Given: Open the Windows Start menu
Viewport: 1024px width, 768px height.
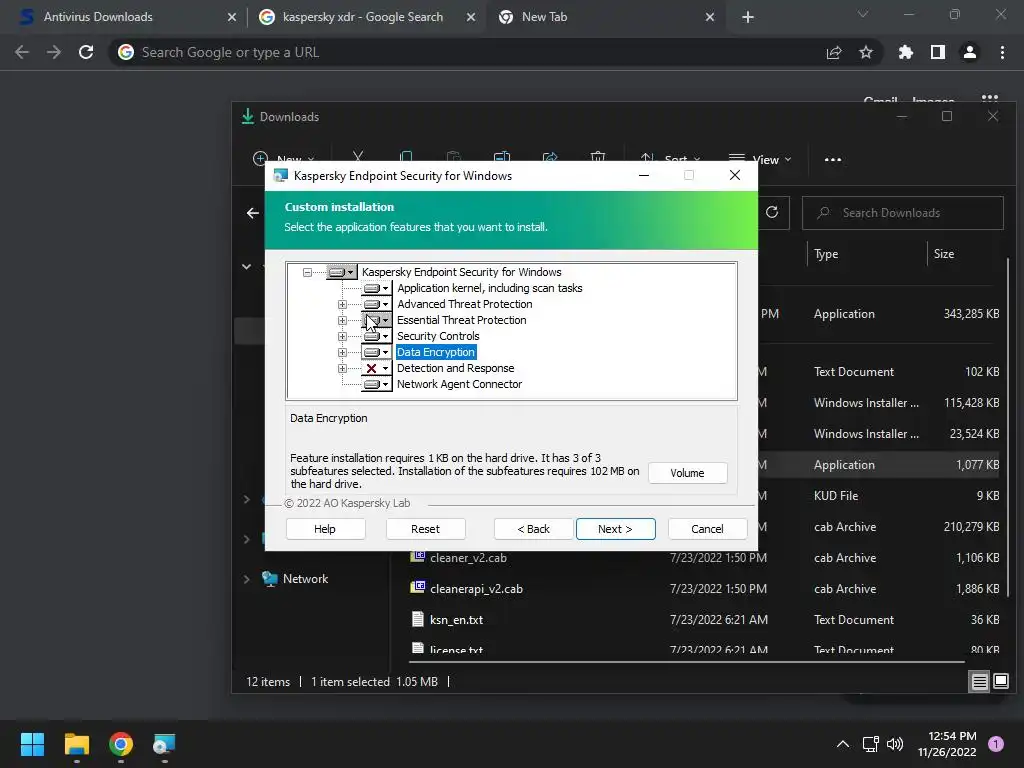Looking at the screenshot, I should [x=32, y=744].
